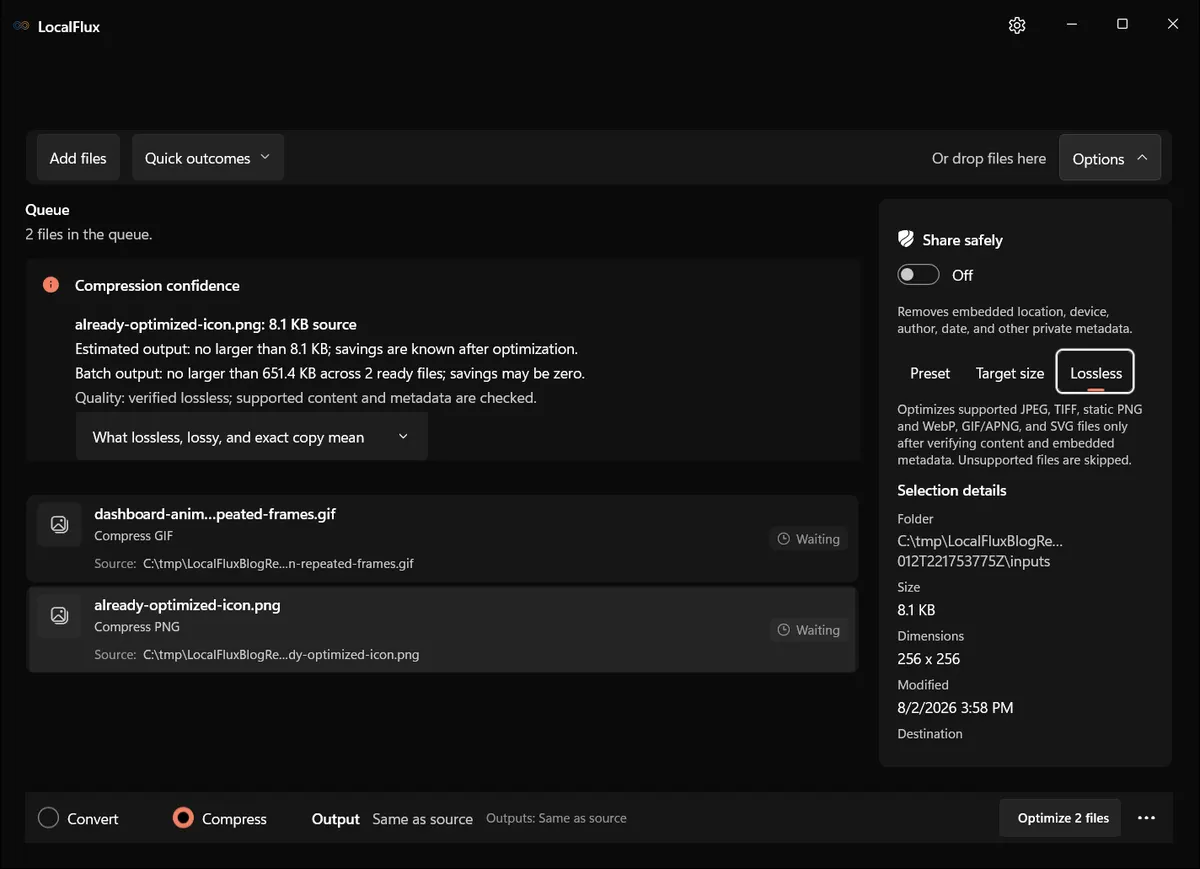Click the "Compress GIF" label
Screen dimensions: 1200x869
click(x=133, y=536)
